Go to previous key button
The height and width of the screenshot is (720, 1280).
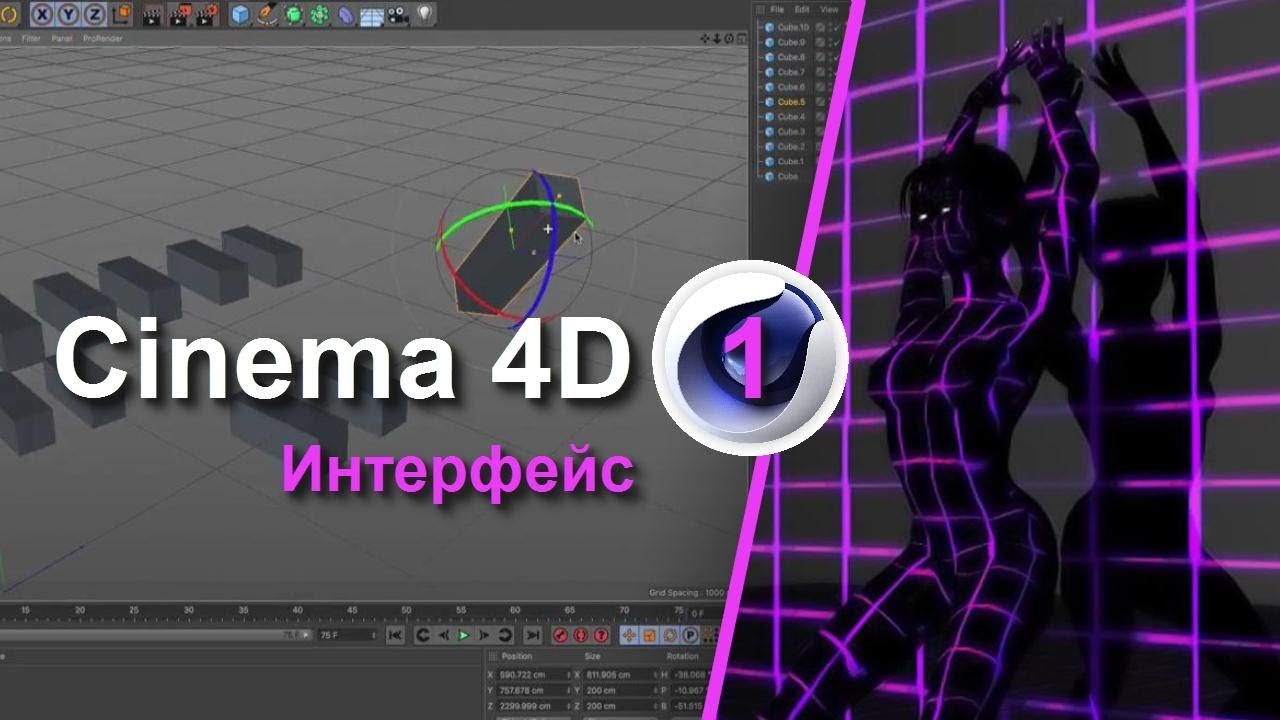(x=422, y=635)
